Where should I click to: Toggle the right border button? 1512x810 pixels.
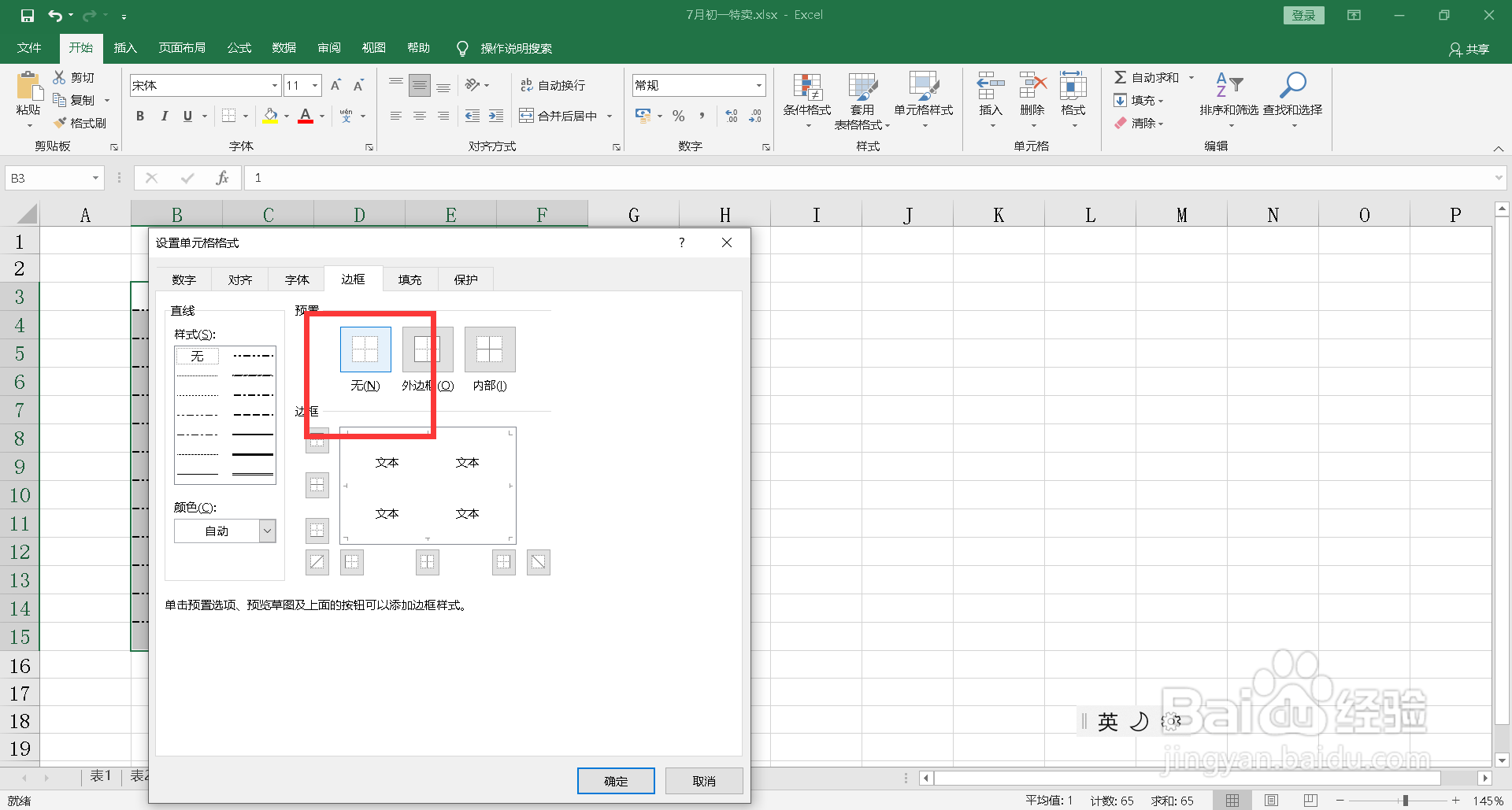point(503,562)
